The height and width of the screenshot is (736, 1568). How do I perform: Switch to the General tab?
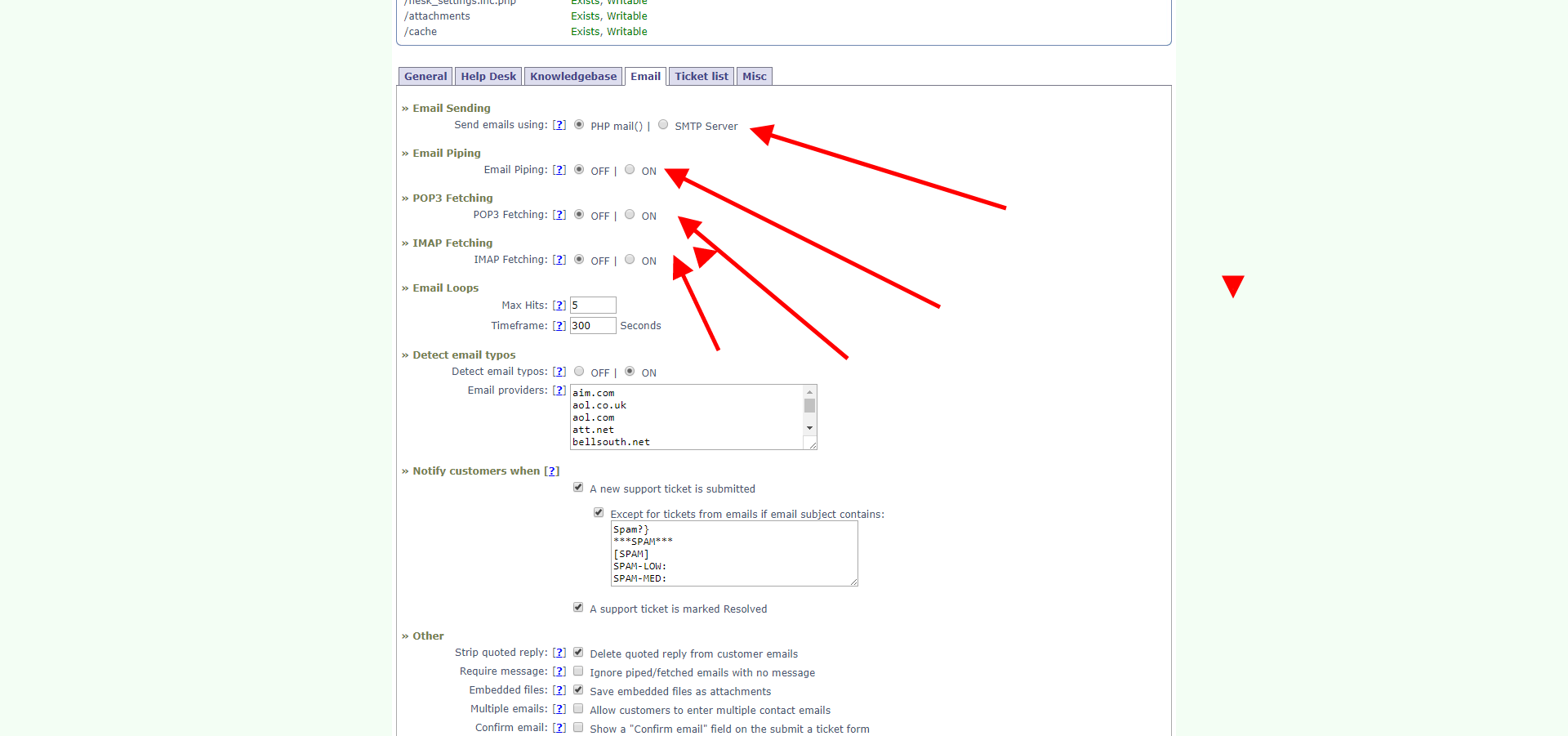pyautogui.click(x=425, y=77)
